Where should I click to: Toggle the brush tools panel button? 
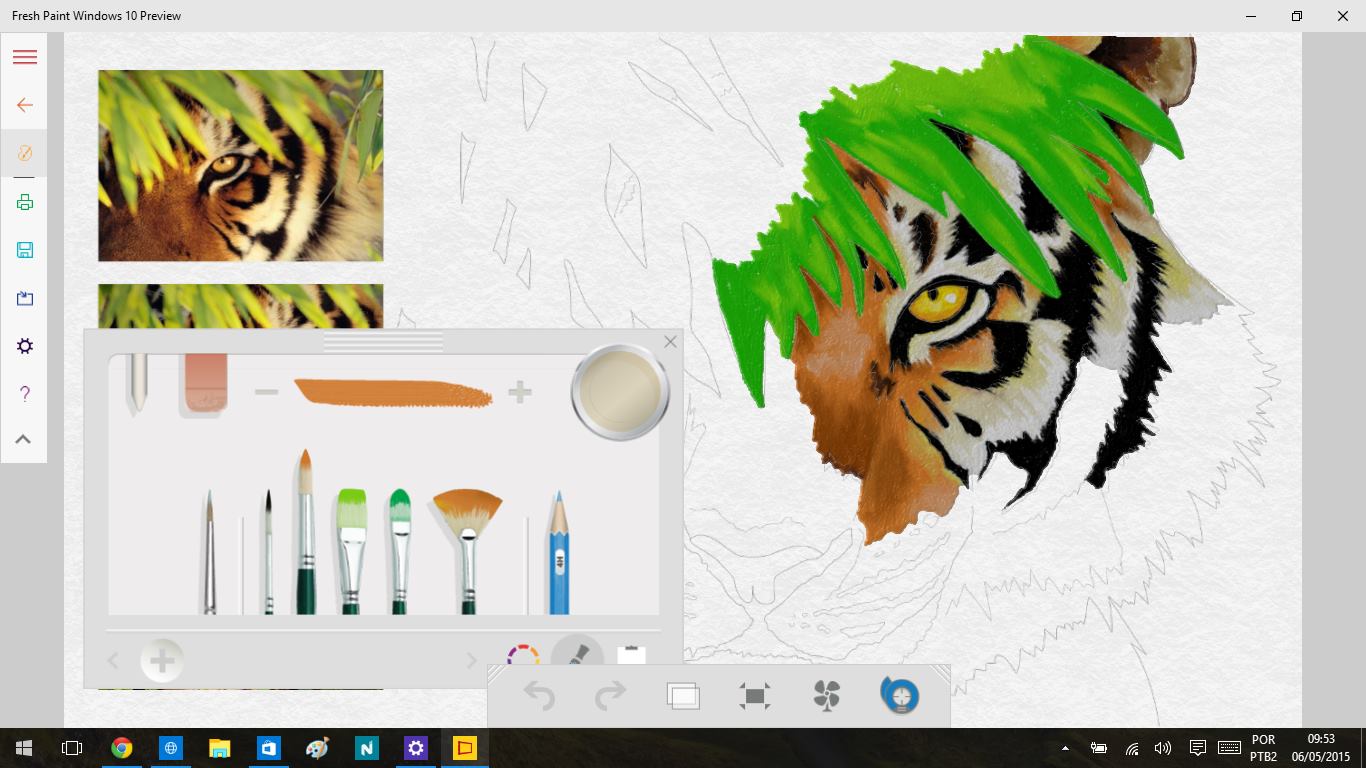click(577, 654)
